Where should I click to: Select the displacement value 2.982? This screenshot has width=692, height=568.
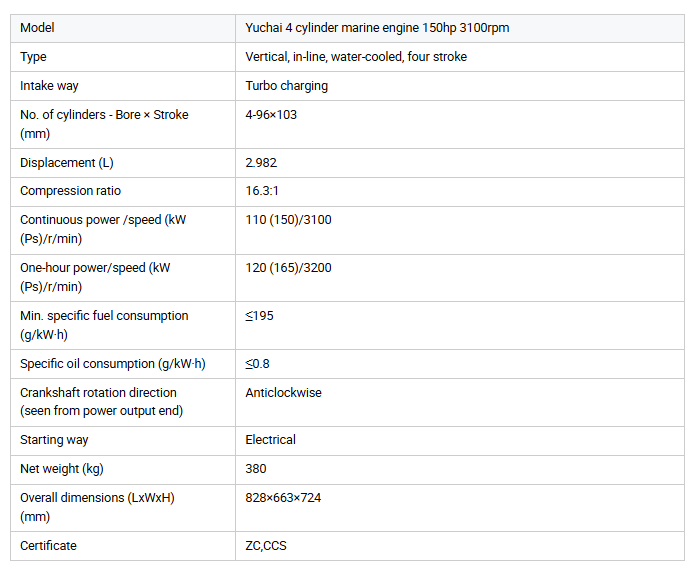pyautogui.click(x=261, y=163)
